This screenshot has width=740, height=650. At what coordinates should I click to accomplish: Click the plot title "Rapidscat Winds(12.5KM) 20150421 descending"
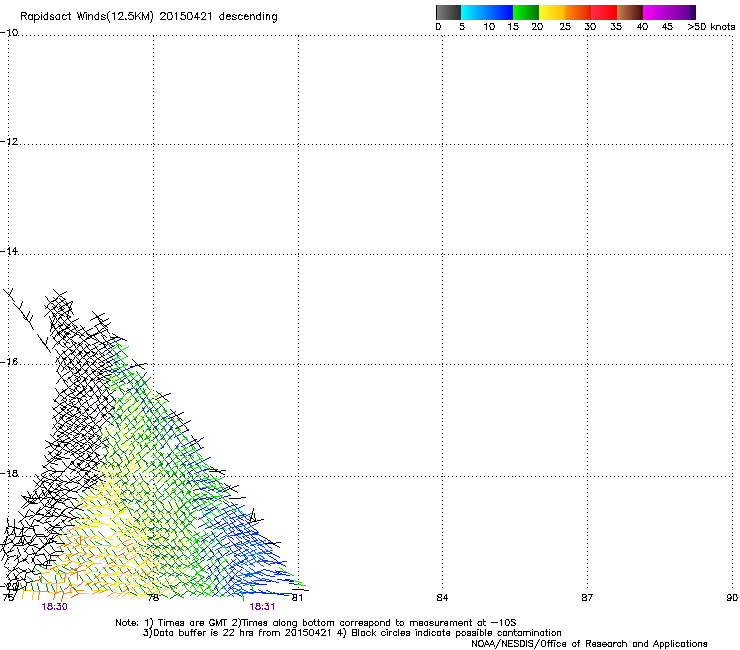coord(149,17)
